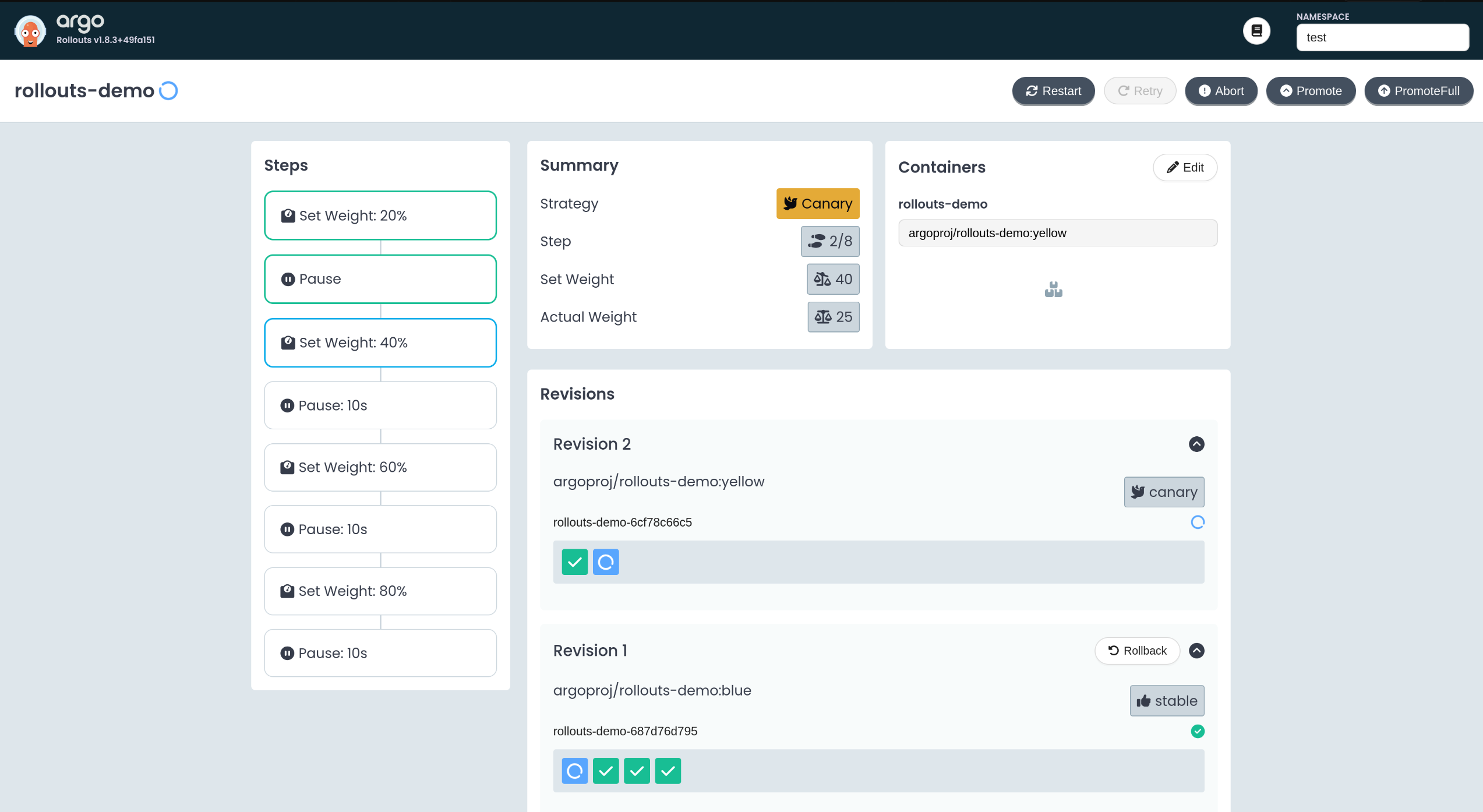Click the green check pod in Revision 2

pos(574,562)
